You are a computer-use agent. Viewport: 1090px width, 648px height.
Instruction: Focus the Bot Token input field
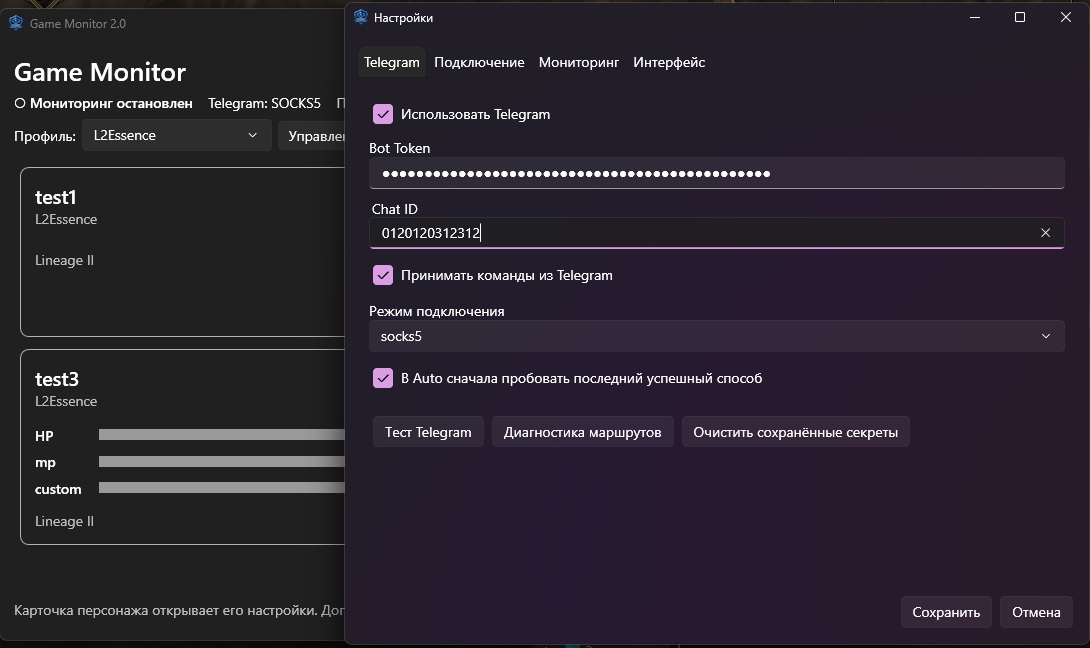click(717, 173)
